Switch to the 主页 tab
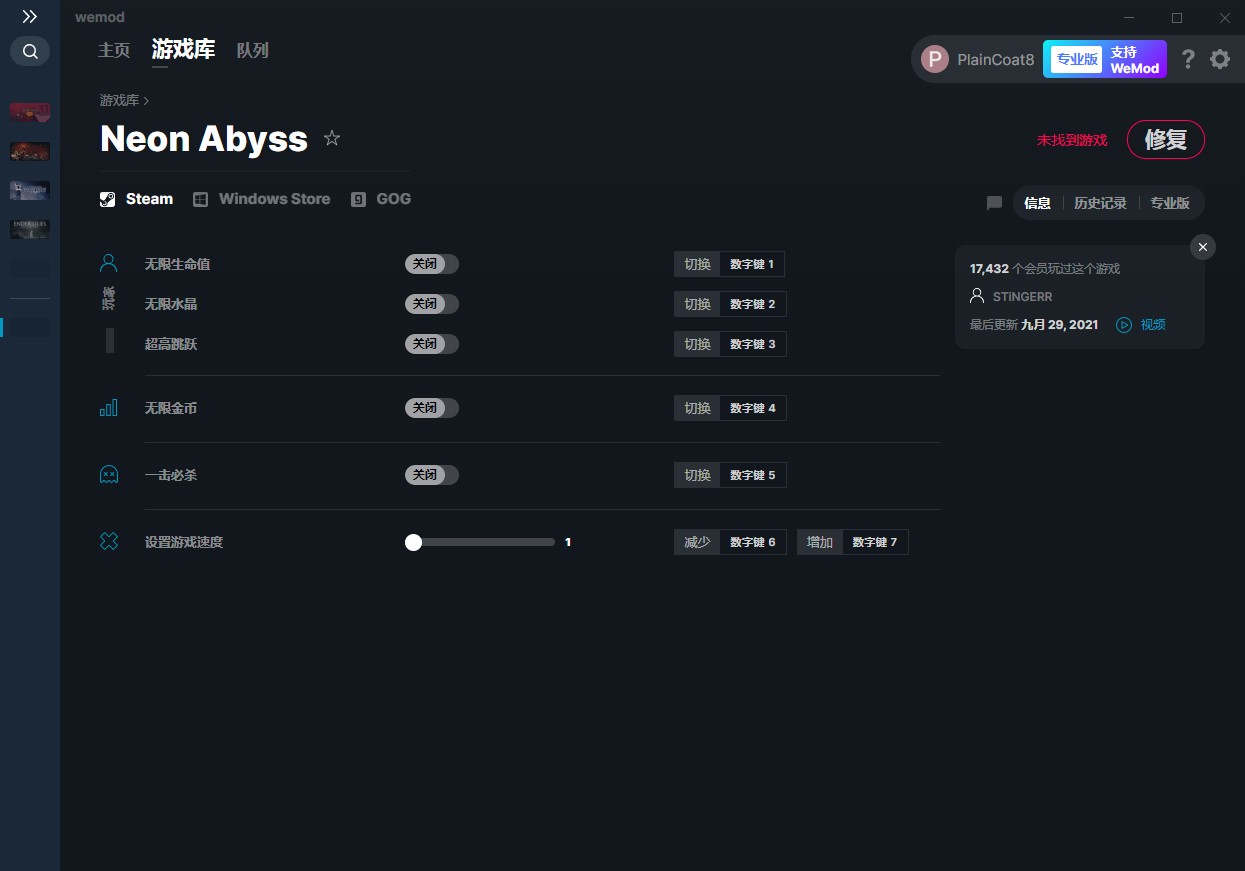The width and height of the screenshot is (1245, 871). point(114,50)
